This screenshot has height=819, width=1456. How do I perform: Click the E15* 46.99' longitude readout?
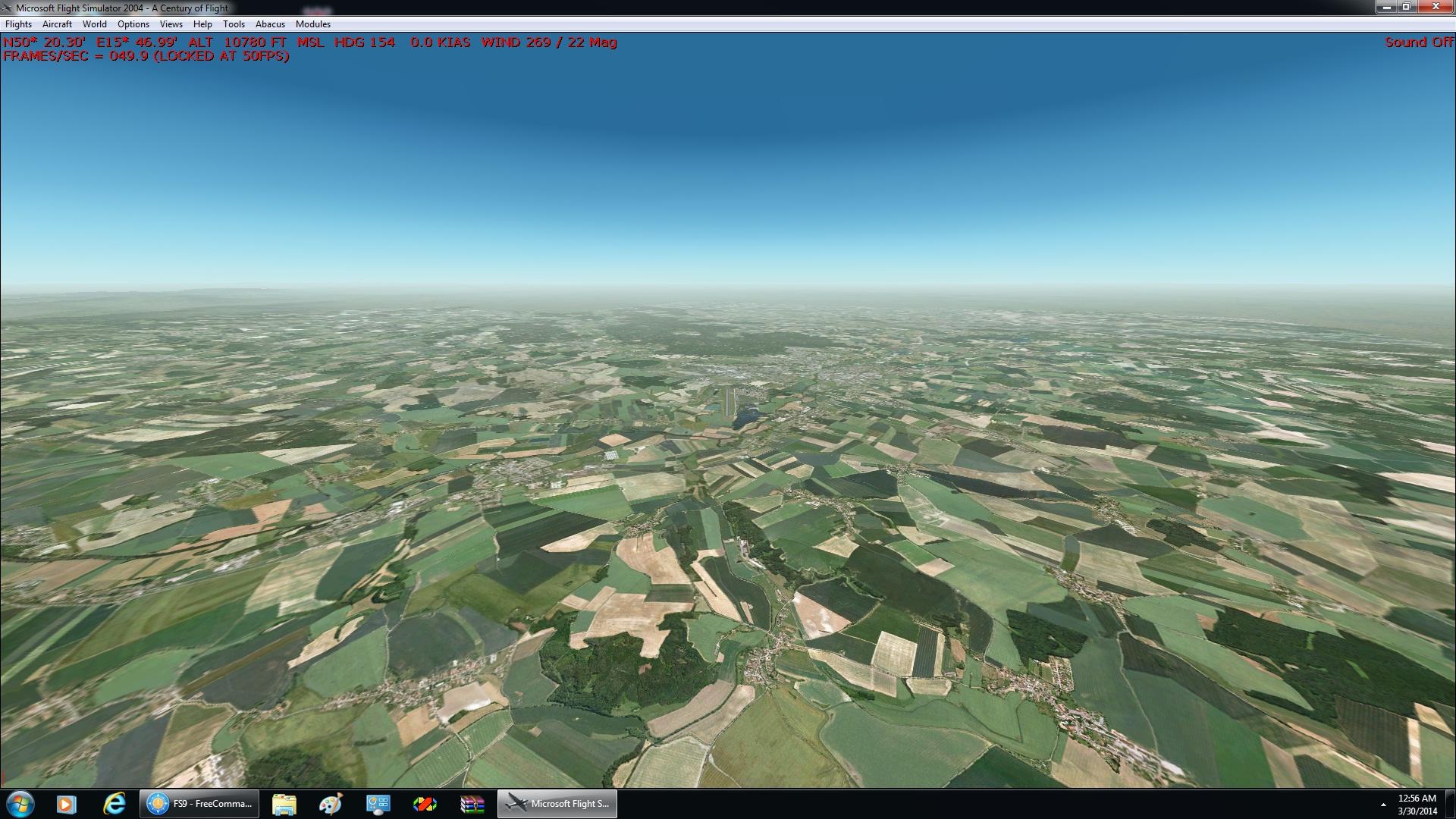click(x=137, y=42)
